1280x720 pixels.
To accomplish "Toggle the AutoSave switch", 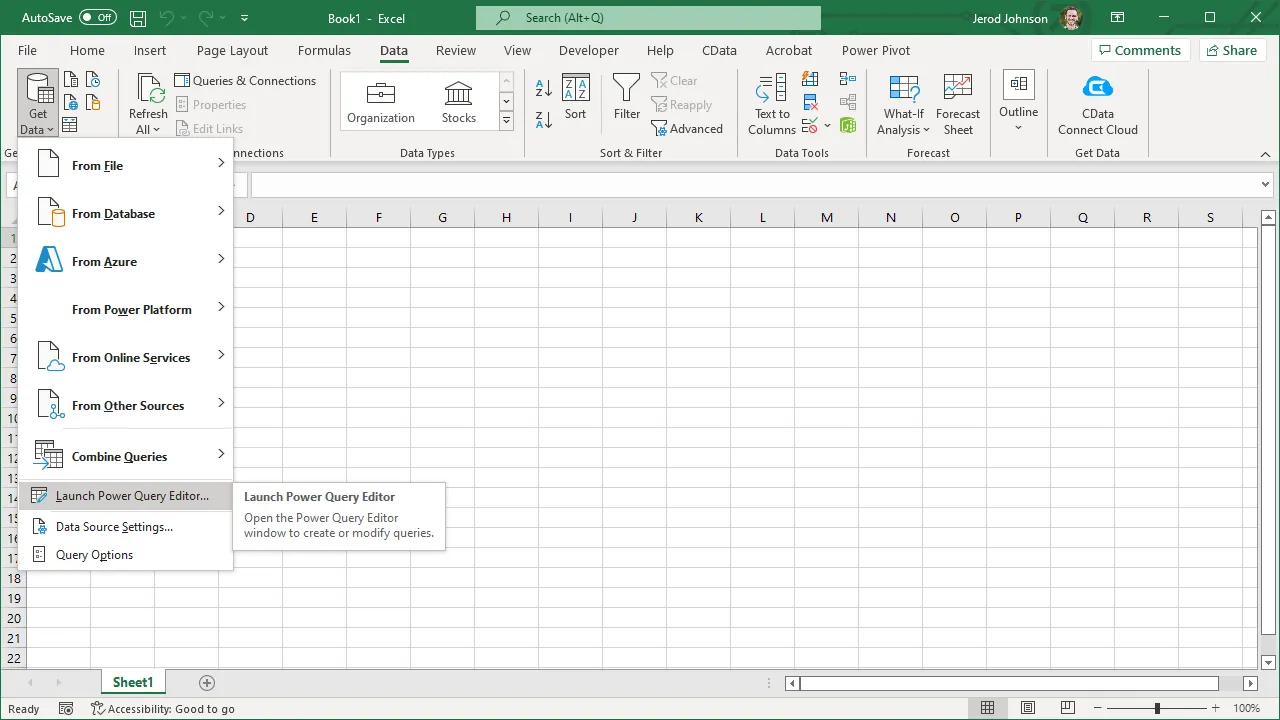I will click(98, 17).
